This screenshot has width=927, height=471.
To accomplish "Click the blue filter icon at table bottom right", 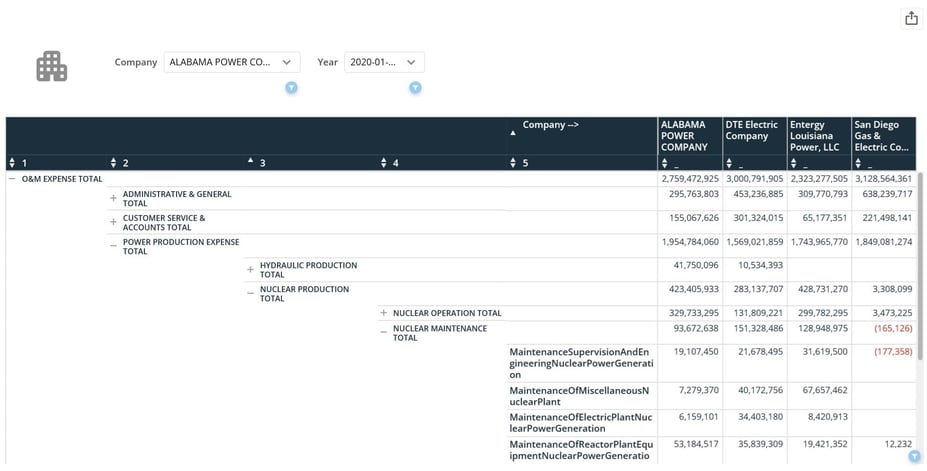I will [x=915, y=456].
